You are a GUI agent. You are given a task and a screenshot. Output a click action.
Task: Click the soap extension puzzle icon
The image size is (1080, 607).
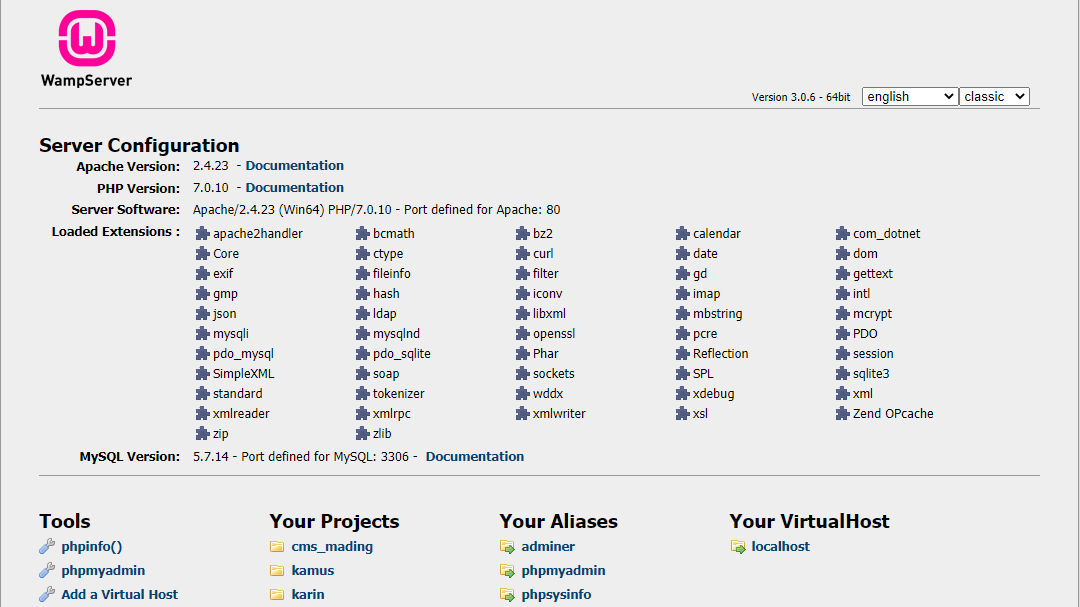click(362, 373)
